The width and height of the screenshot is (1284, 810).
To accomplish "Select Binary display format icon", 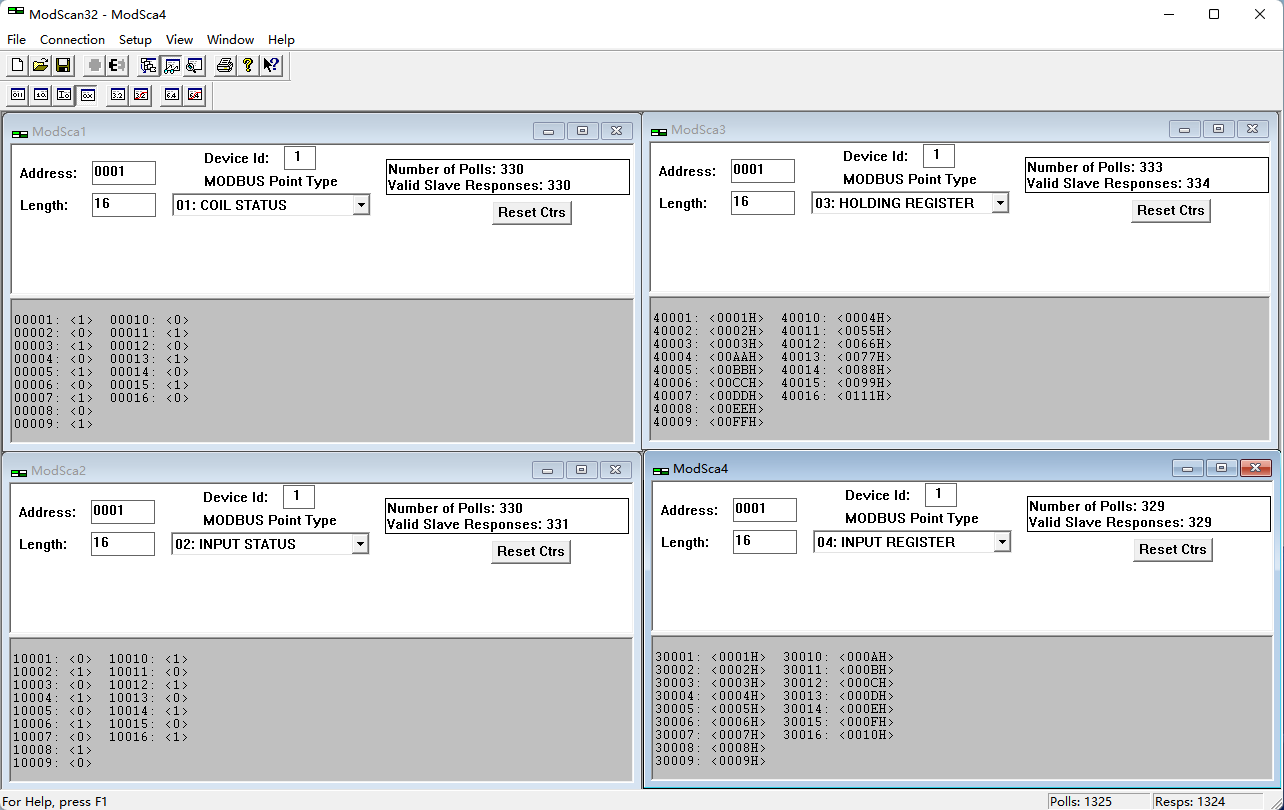I will point(18,95).
